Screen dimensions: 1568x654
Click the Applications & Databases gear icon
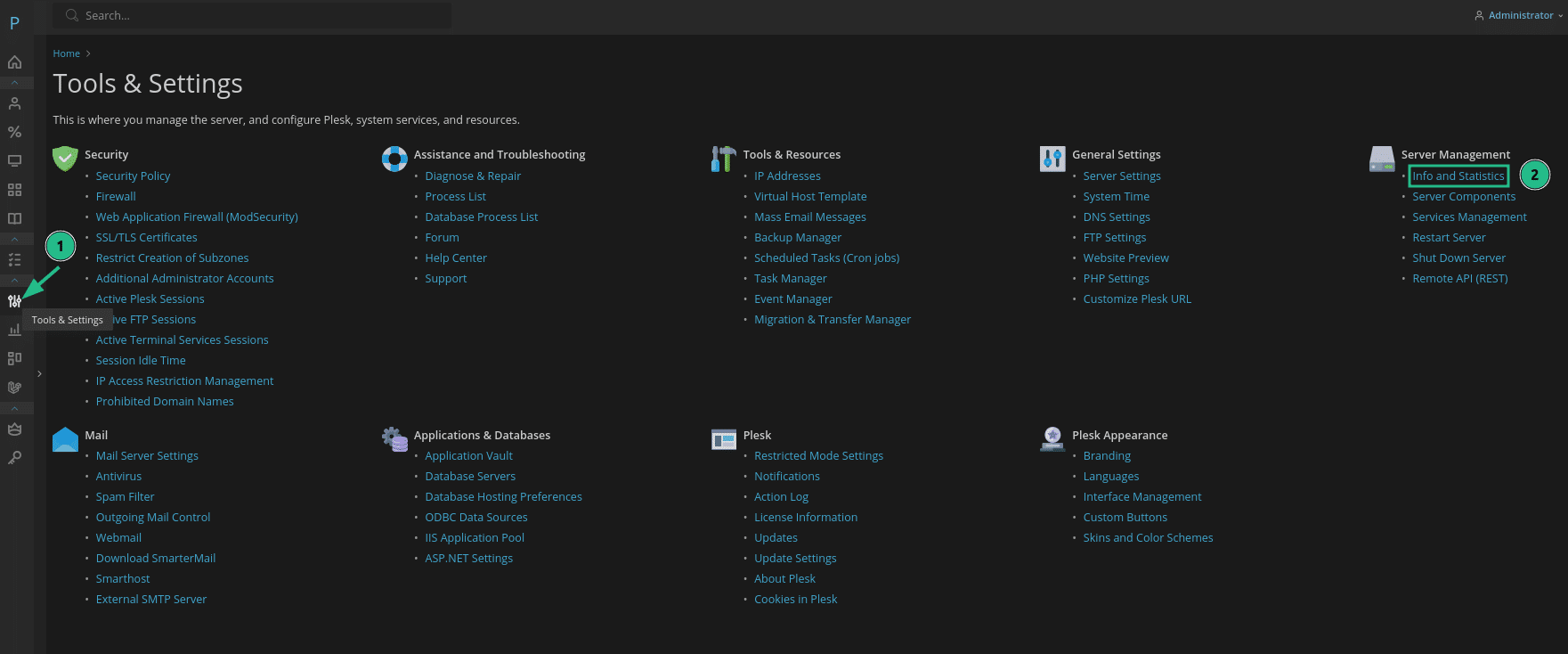coord(394,439)
